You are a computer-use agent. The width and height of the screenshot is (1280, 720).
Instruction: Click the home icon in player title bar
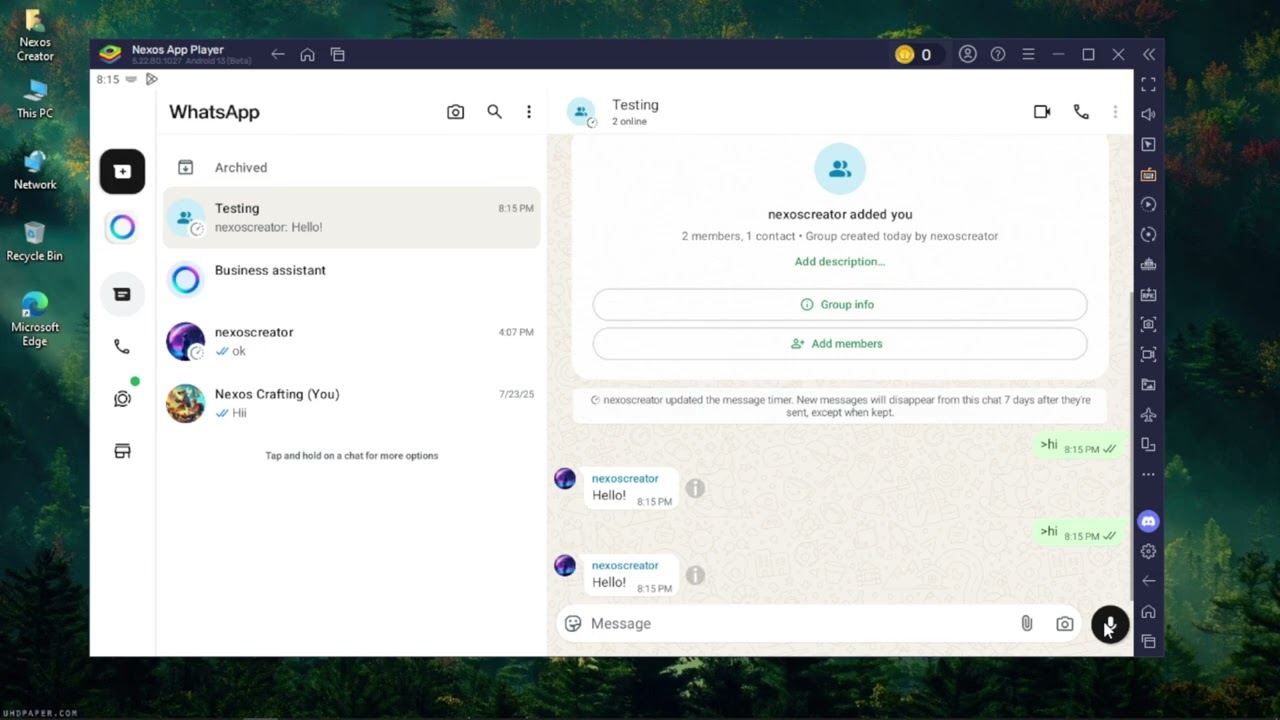(308, 55)
